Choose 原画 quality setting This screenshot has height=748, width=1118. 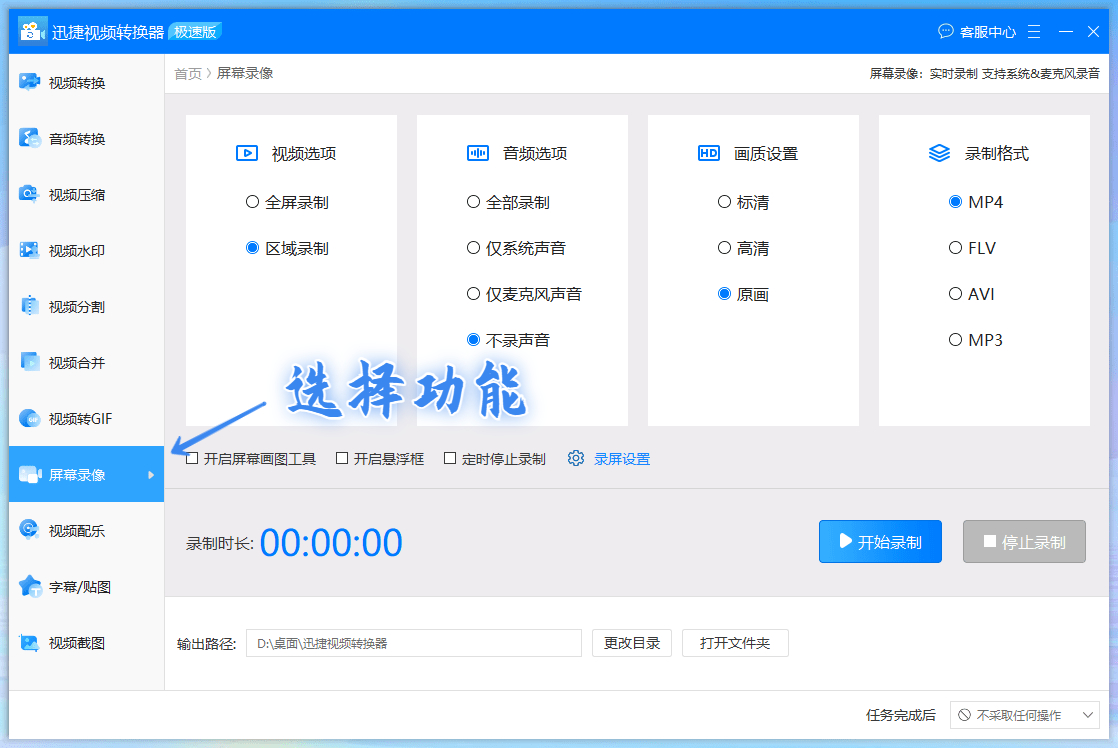743,294
